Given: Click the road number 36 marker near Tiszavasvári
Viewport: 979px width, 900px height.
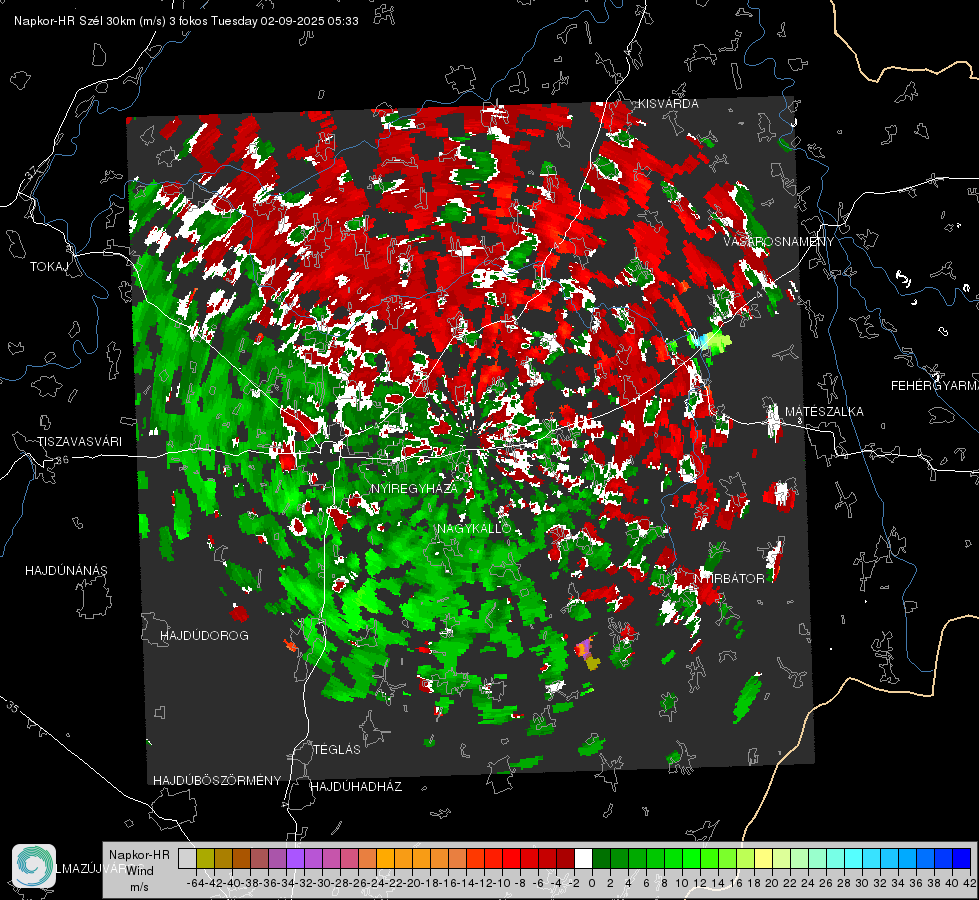Looking at the screenshot, I should pos(62,460).
